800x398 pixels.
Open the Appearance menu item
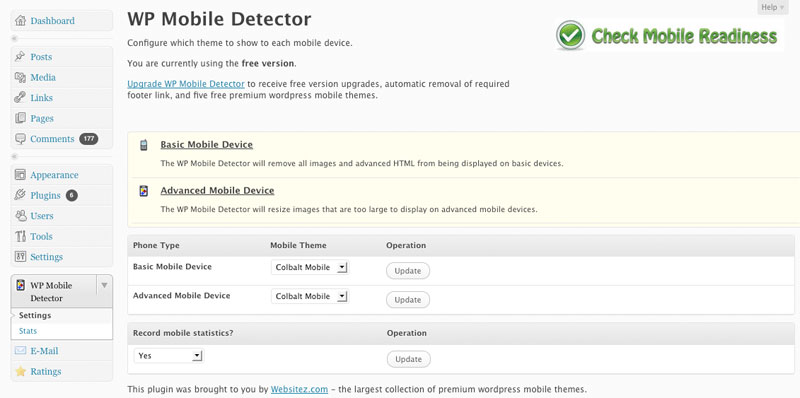click(x=54, y=175)
